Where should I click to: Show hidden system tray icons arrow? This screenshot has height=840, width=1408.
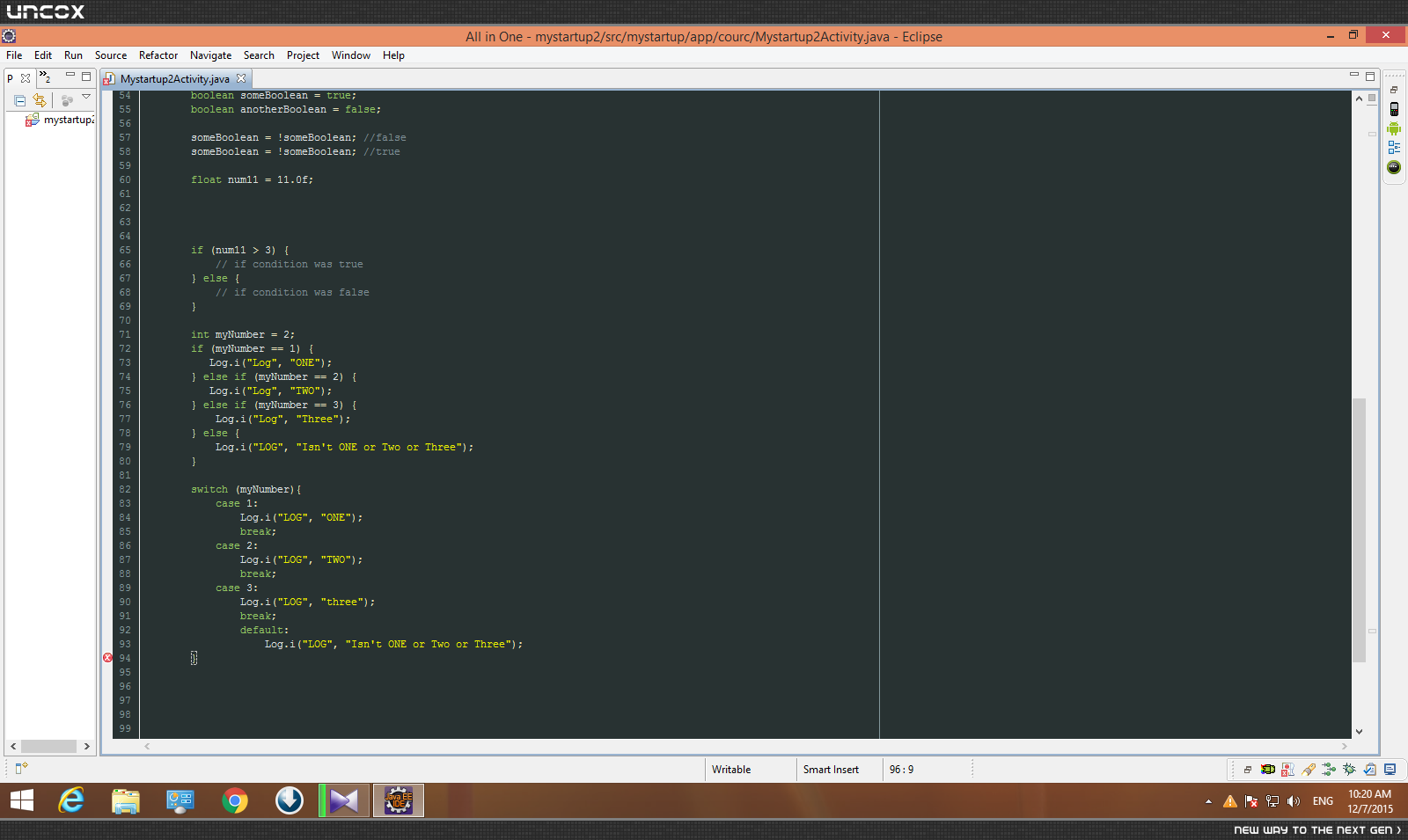coord(1208,801)
